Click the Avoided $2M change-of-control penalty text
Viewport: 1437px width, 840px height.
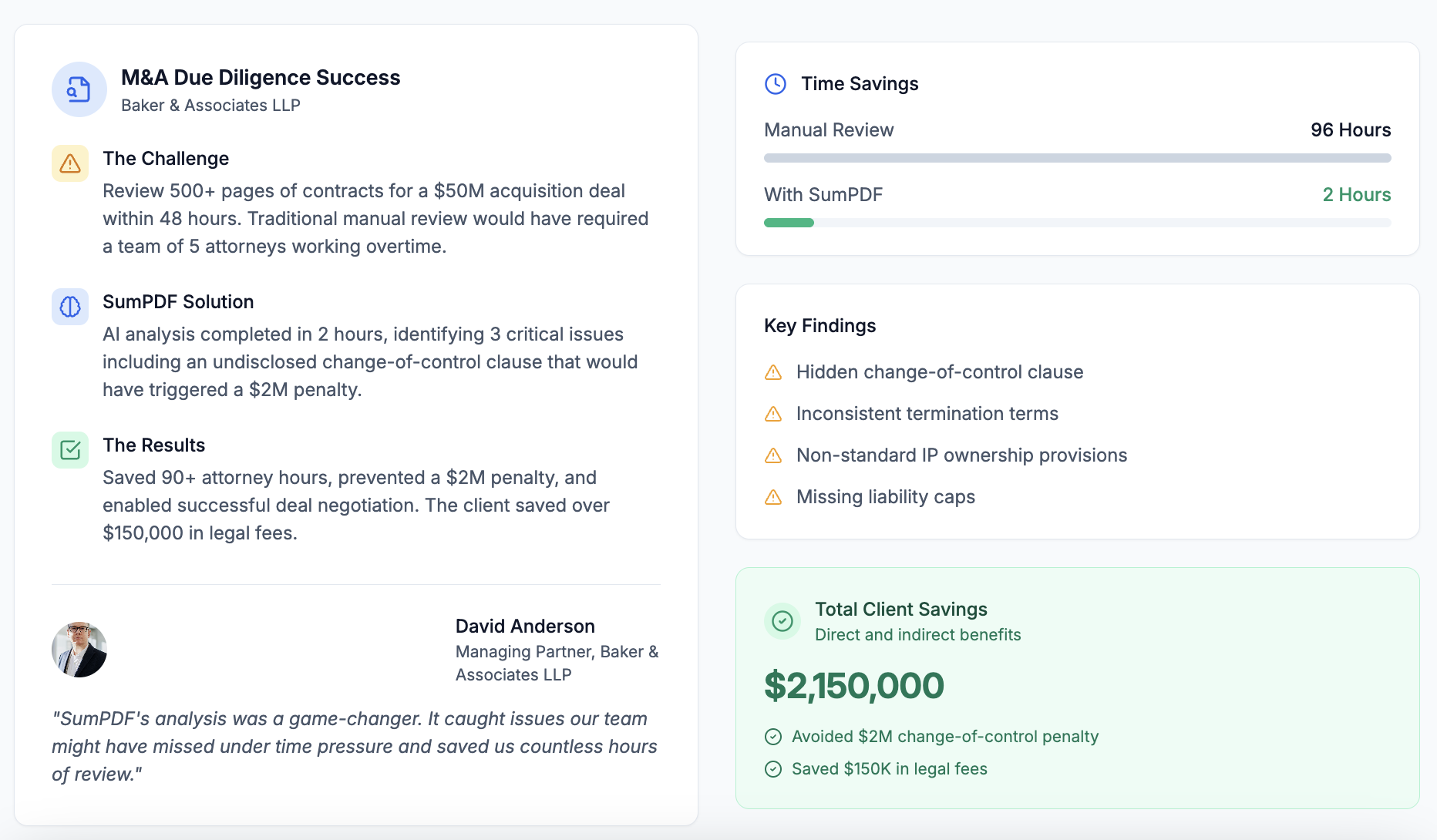[x=945, y=737]
